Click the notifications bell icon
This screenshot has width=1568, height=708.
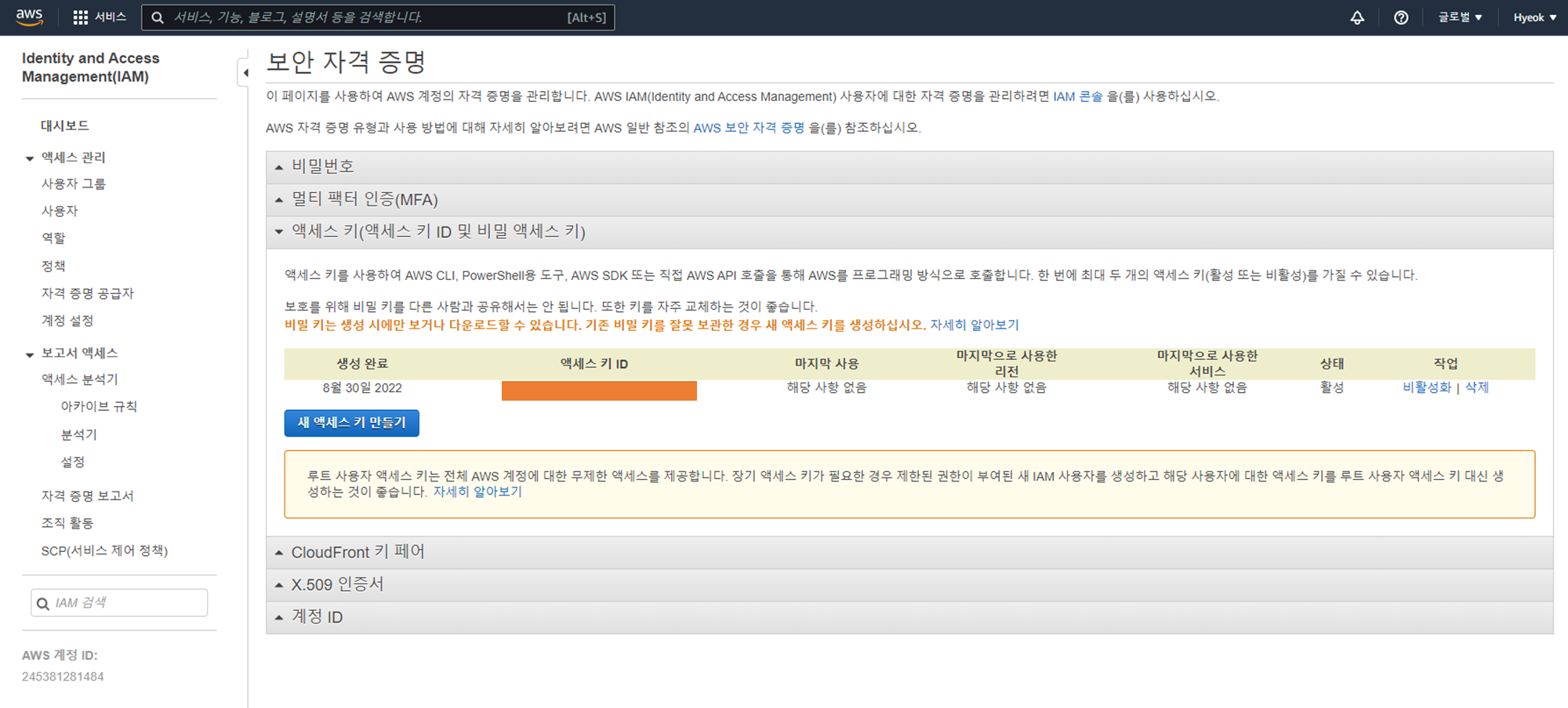pos(1357,17)
